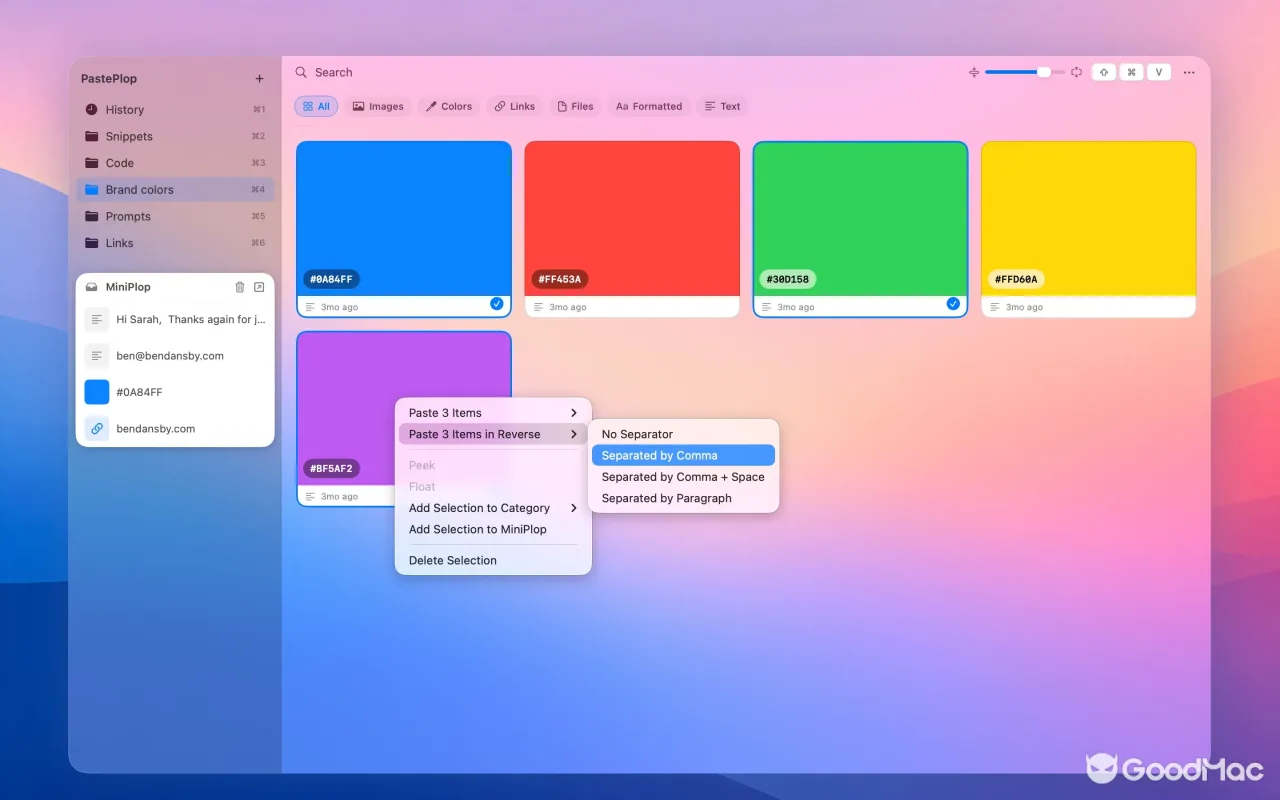Click the Shift key shortcut button
The width and height of the screenshot is (1280, 800).
[x=1104, y=72]
